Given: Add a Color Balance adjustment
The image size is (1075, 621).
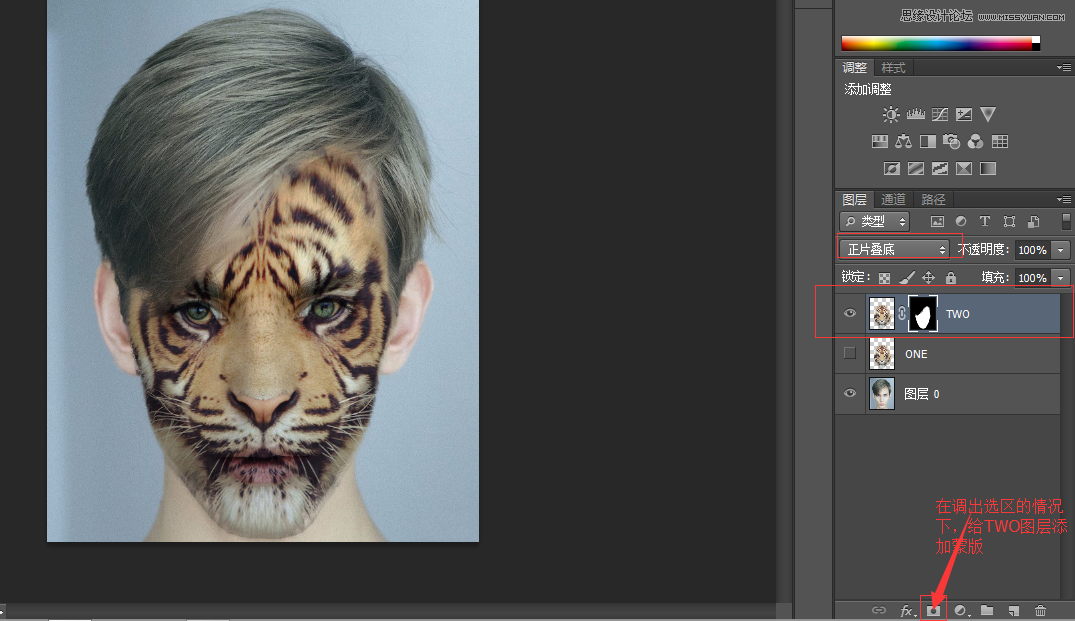Looking at the screenshot, I should 904,142.
